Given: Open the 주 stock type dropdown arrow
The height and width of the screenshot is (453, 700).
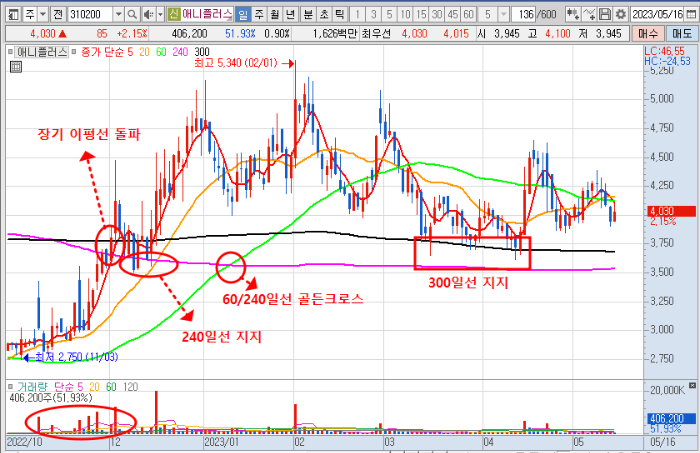Looking at the screenshot, I should pos(43,15).
